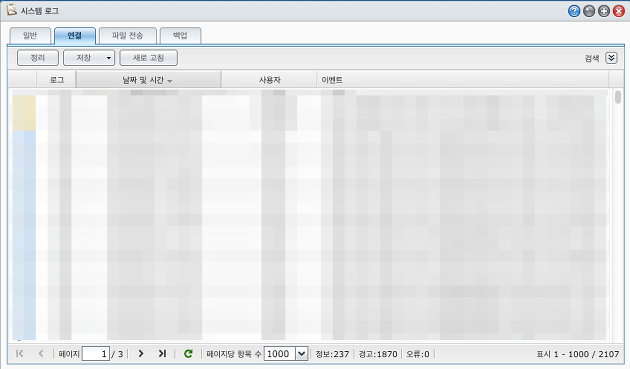Click the 1000 items per page field
Viewport: 630px width, 369px height.
coord(280,354)
